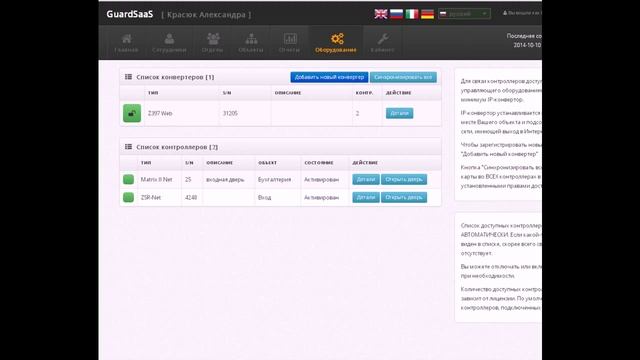Click the list icon beside Список контроллеров

[128, 147]
